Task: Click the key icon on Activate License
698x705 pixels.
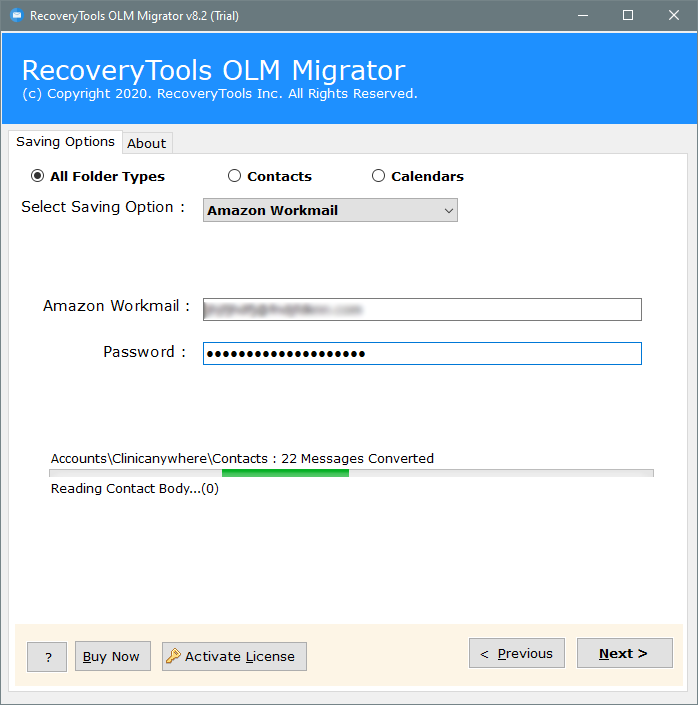Action: pos(173,656)
